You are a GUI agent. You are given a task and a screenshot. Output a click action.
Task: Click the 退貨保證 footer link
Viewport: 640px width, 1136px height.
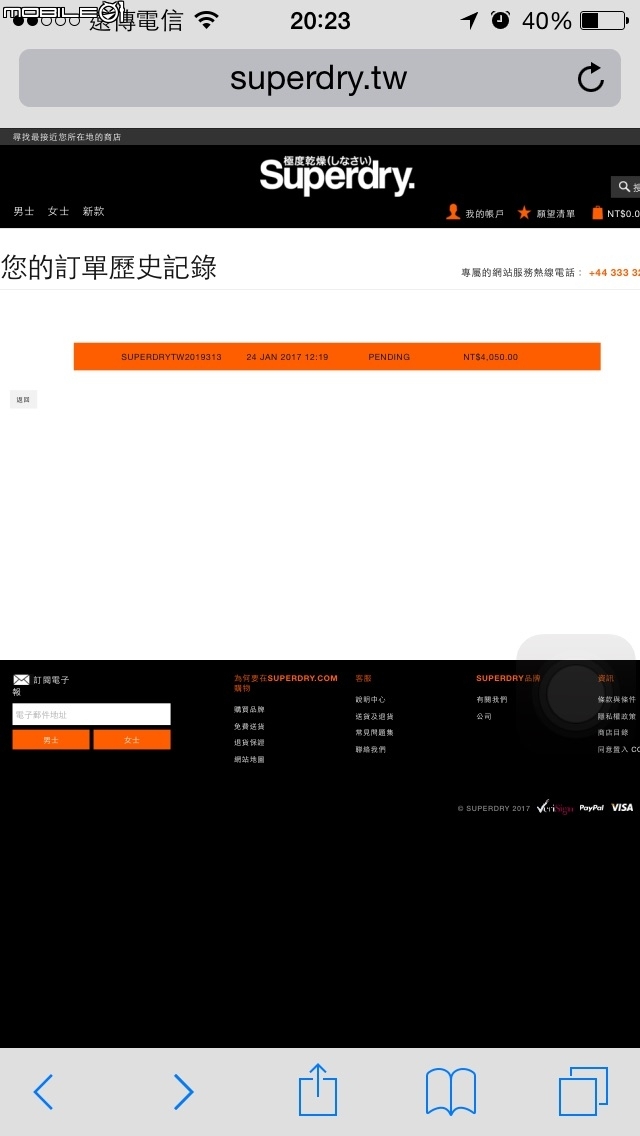pyautogui.click(x=249, y=743)
